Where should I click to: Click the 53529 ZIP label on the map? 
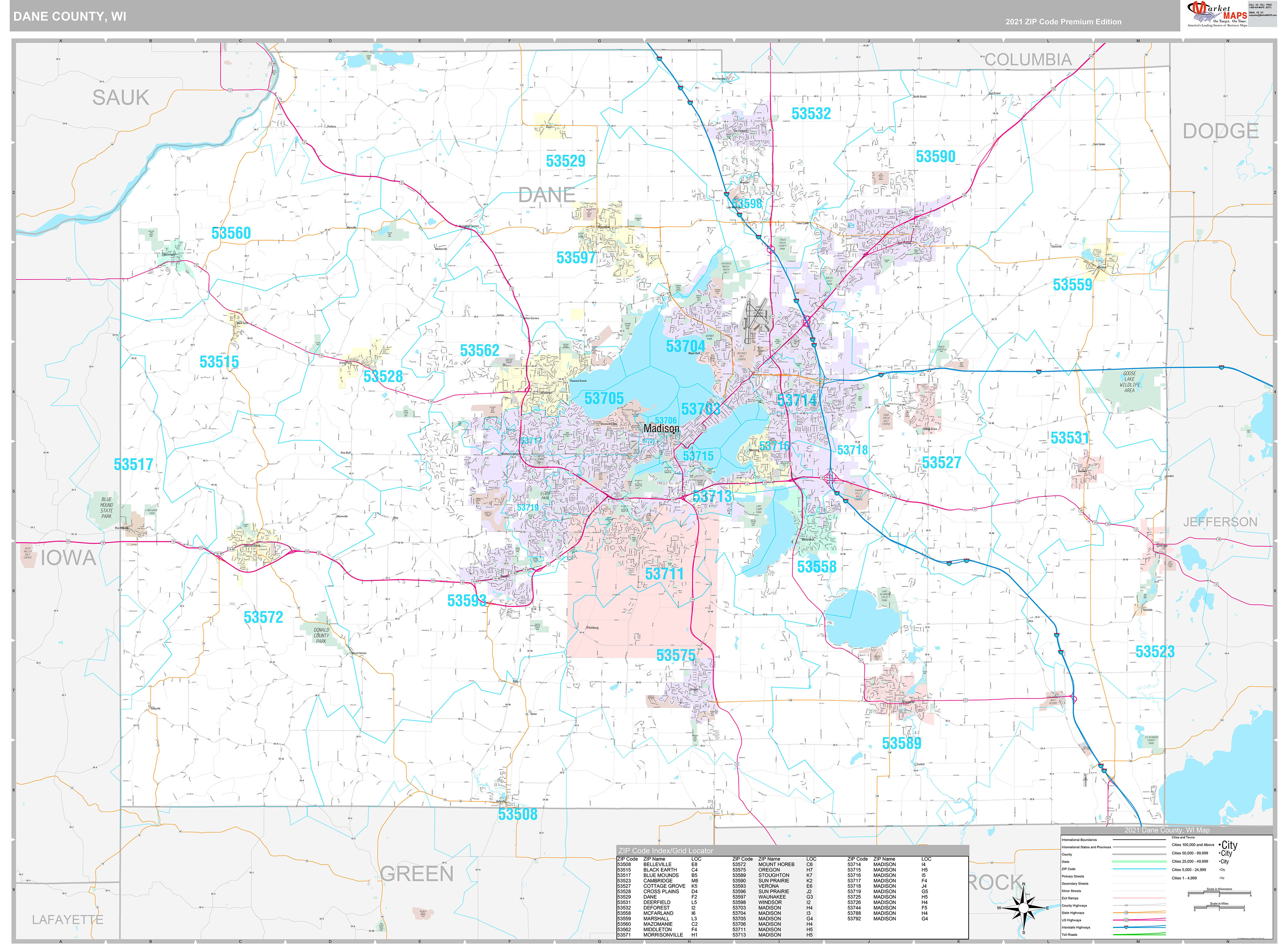[x=565, y=161]
